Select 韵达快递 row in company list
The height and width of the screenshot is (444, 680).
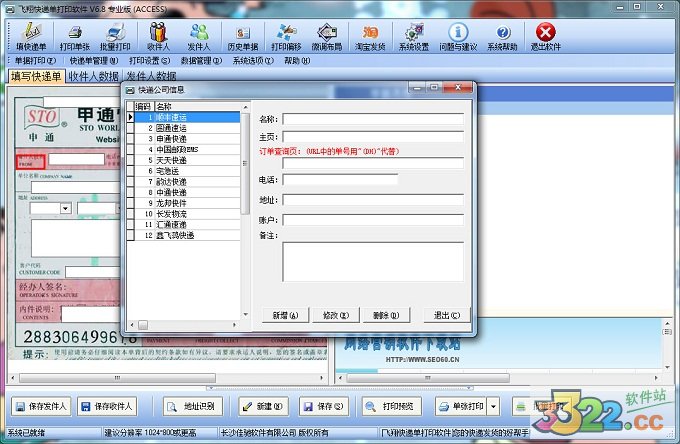pyautogui.click(x=187, y=182)
